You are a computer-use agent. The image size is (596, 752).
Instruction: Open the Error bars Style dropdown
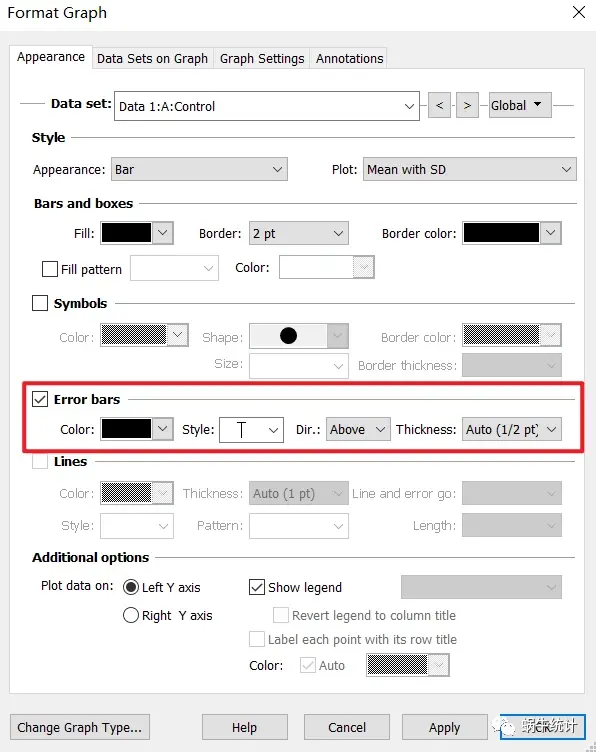[x=251, y=430]
